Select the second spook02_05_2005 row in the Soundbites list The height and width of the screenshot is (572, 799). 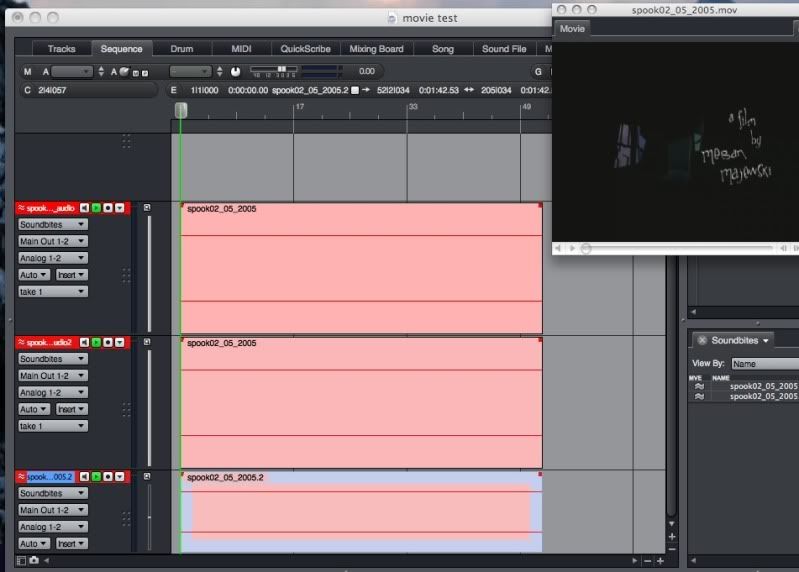click(x=744, y=396)
